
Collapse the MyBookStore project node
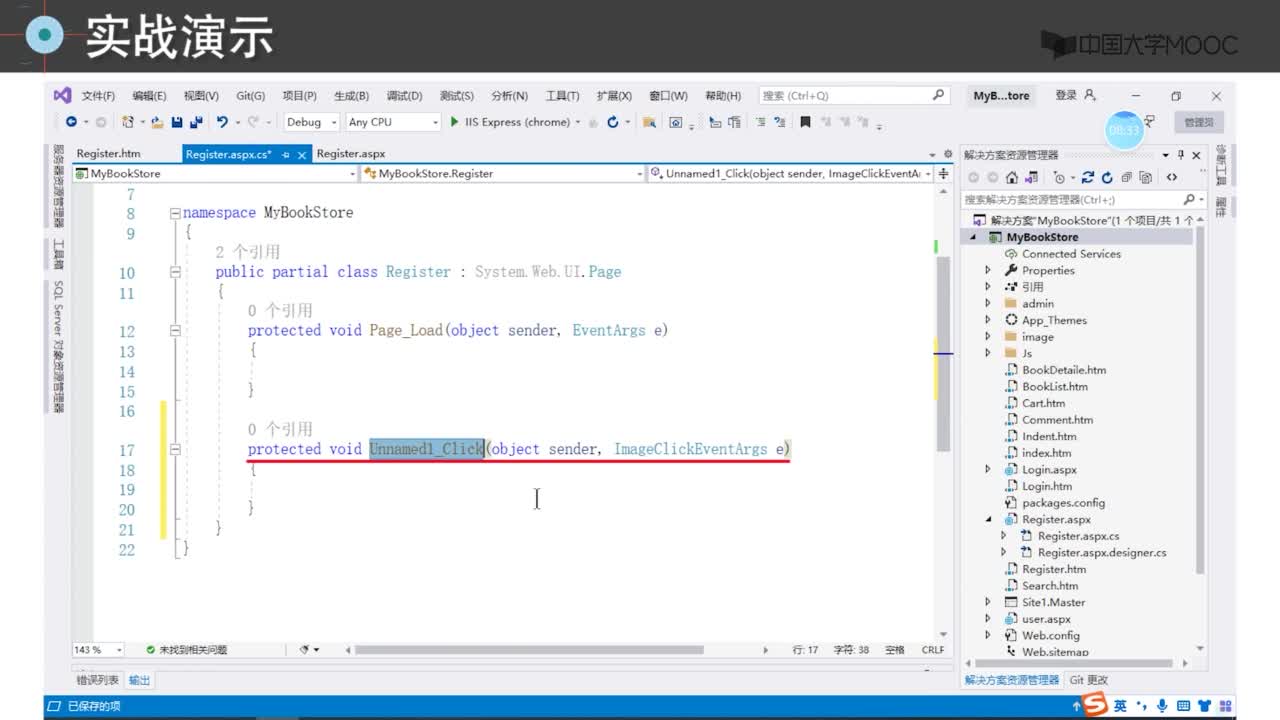[x=972, y=237]
